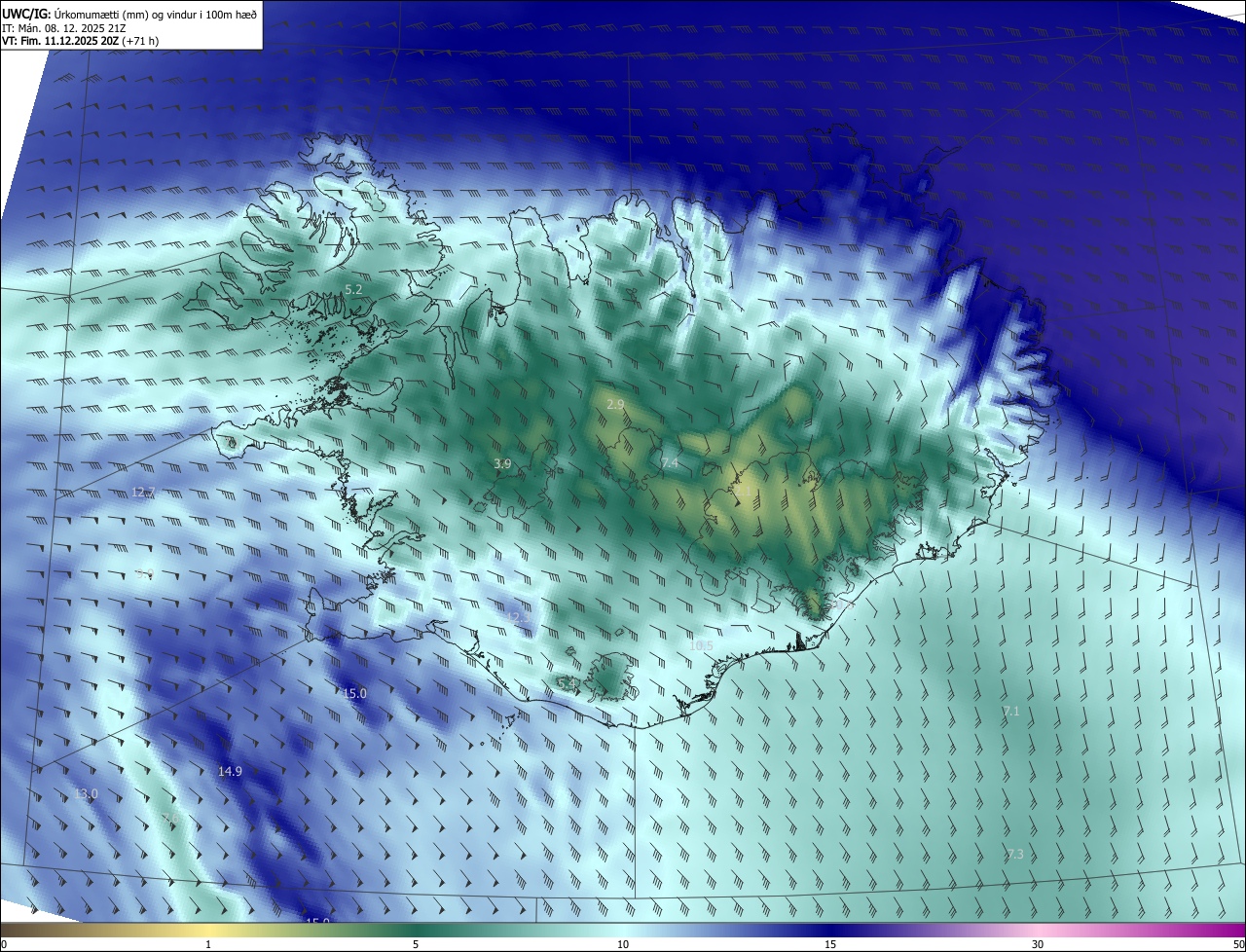Screen dimensions: 1246x952
Task: Click the 15.0 label just above the 14.9 value
Action: pos(354,693)
